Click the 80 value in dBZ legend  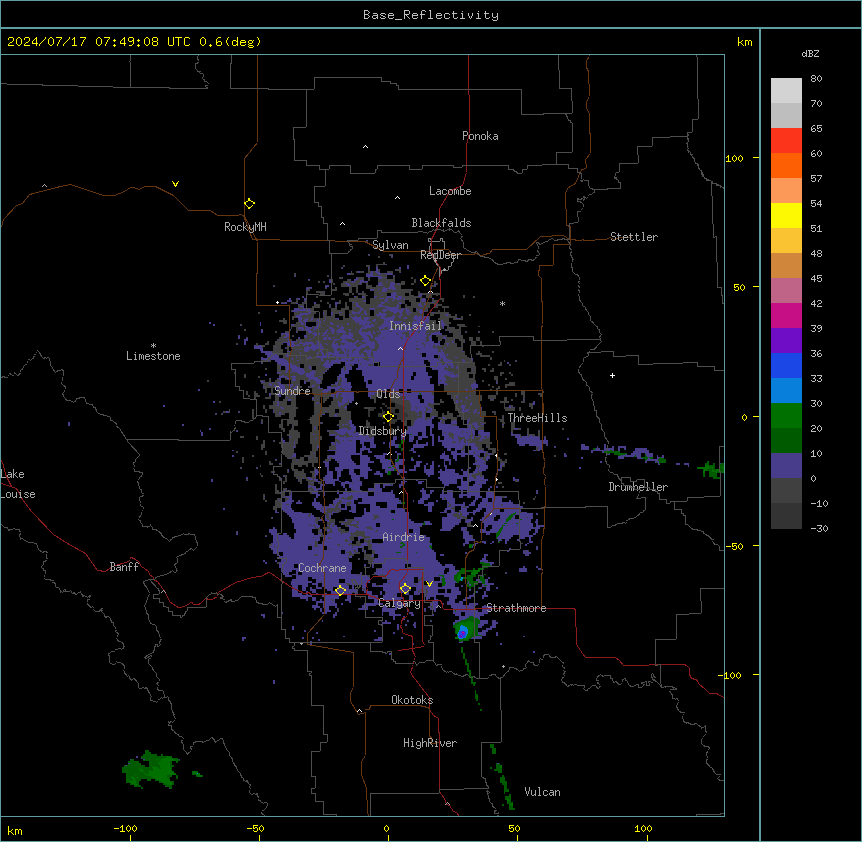pos(816,79)
